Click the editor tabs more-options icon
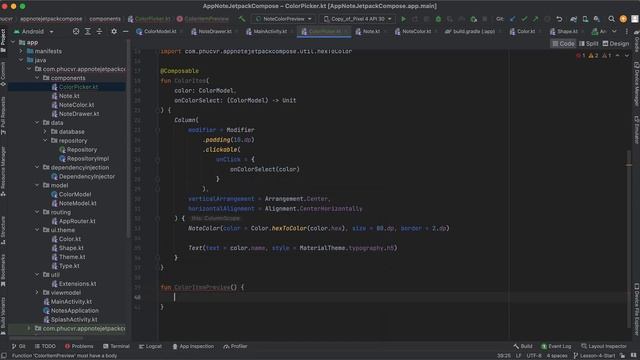 coord(627,31)
